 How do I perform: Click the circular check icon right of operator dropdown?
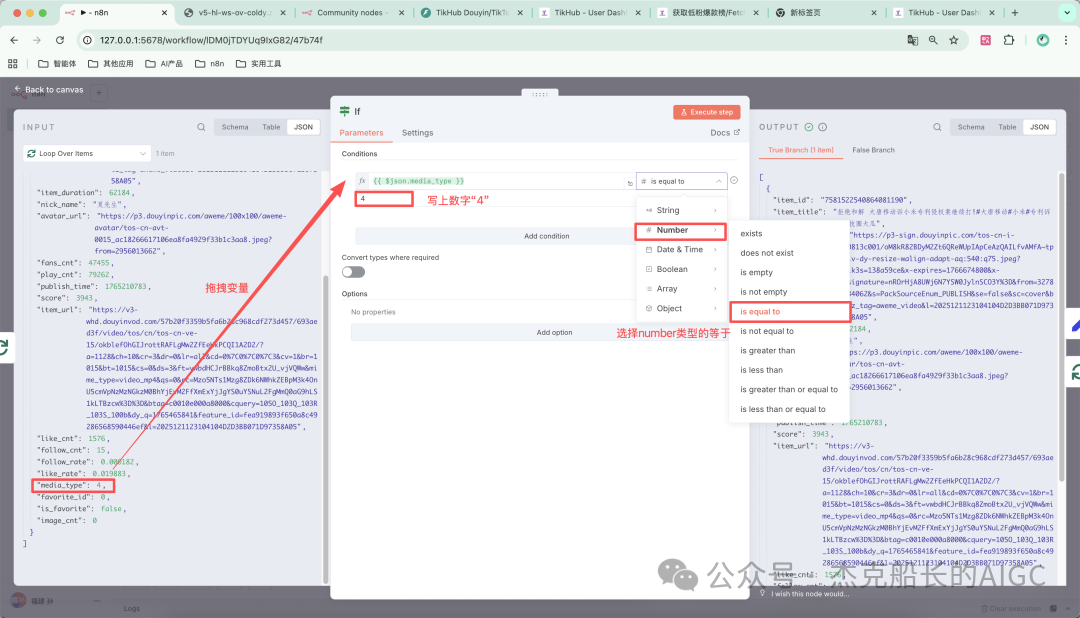(734, 181)
